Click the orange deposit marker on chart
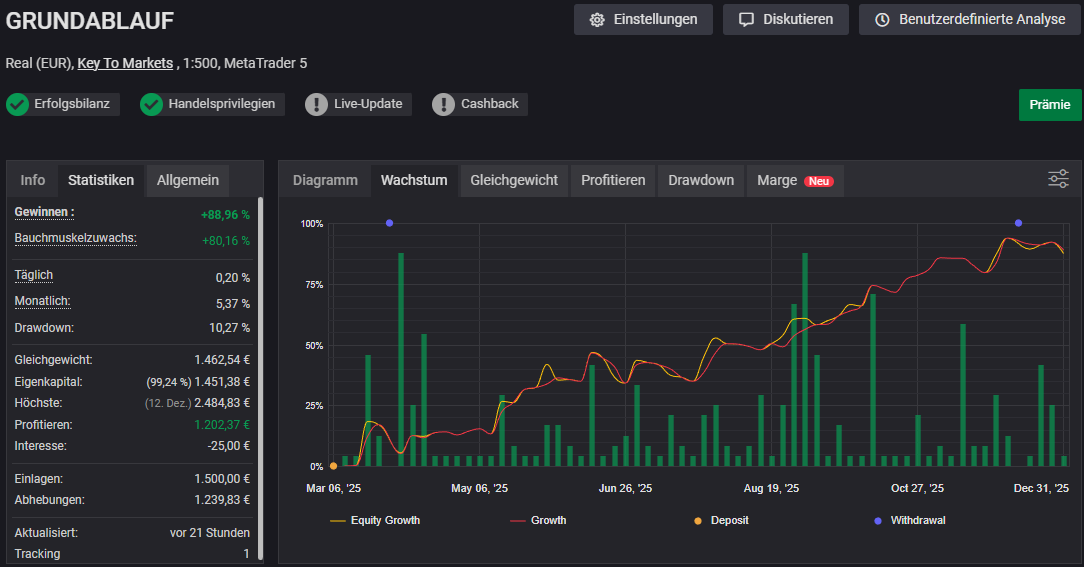The width and height of the screenshot is (1084, 567). (333, 466)
